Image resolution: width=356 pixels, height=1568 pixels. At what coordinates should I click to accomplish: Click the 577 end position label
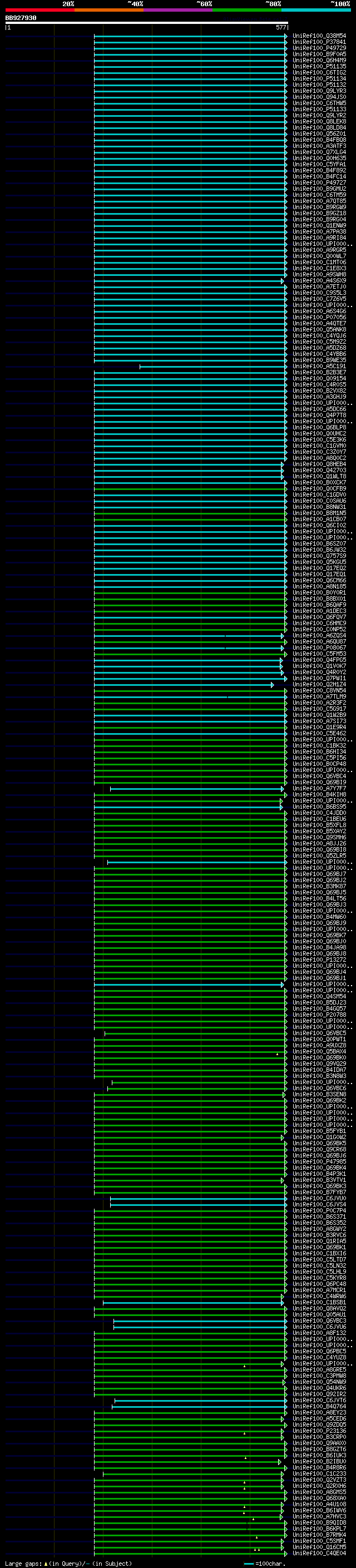[280, 27]
